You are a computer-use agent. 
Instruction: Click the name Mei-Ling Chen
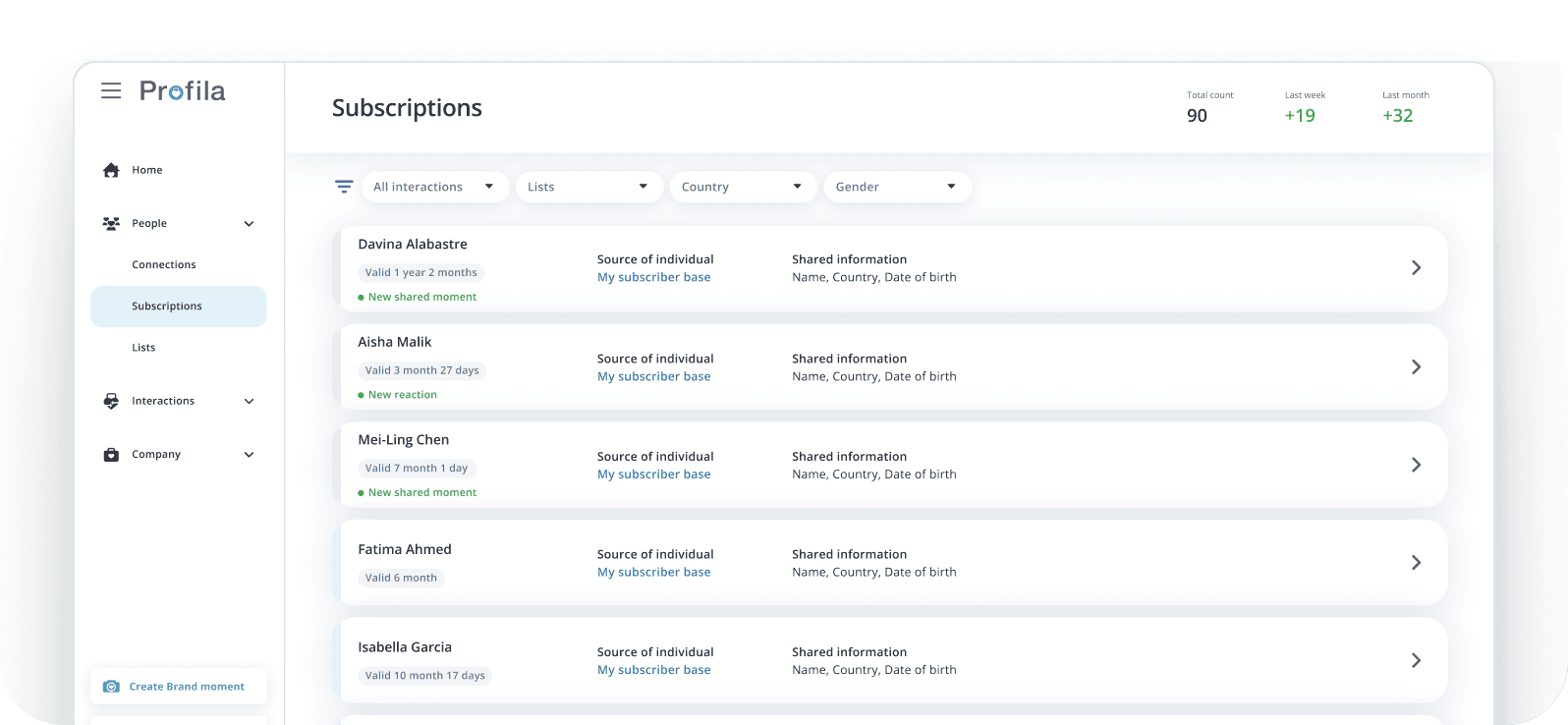[x=404, y=440]
